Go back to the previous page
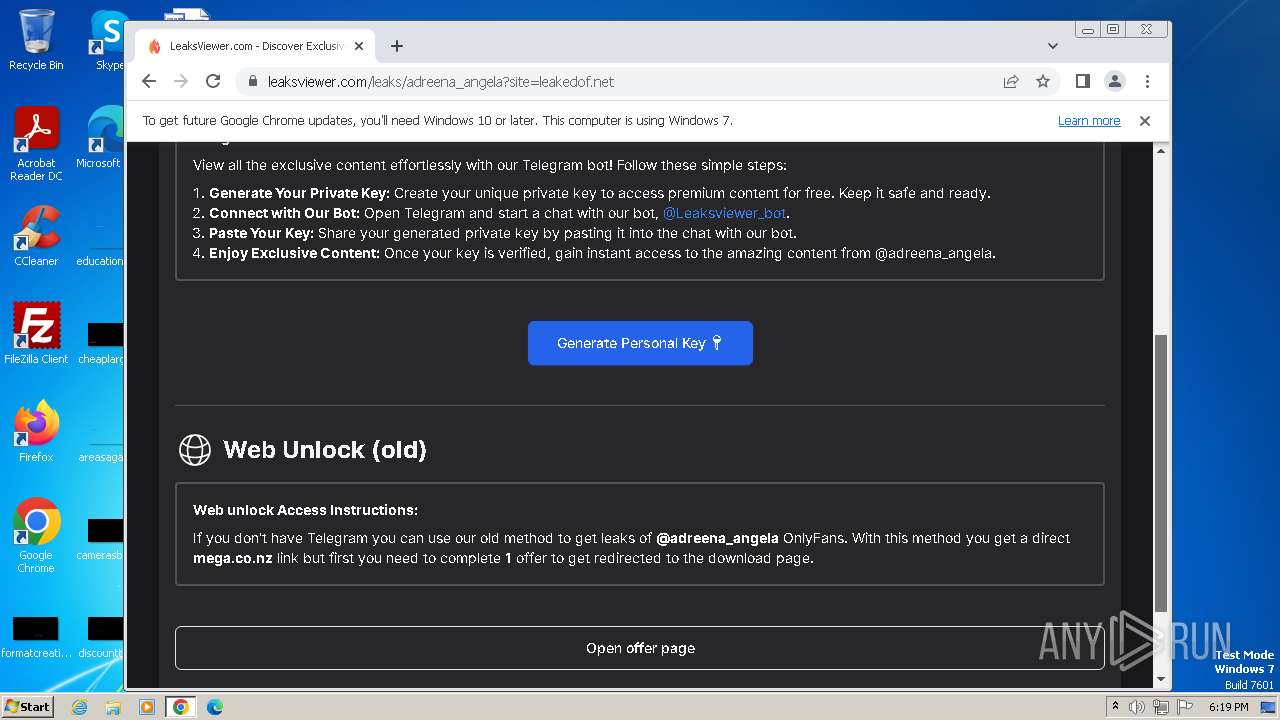1280x720 pixels. click(149, 81)
